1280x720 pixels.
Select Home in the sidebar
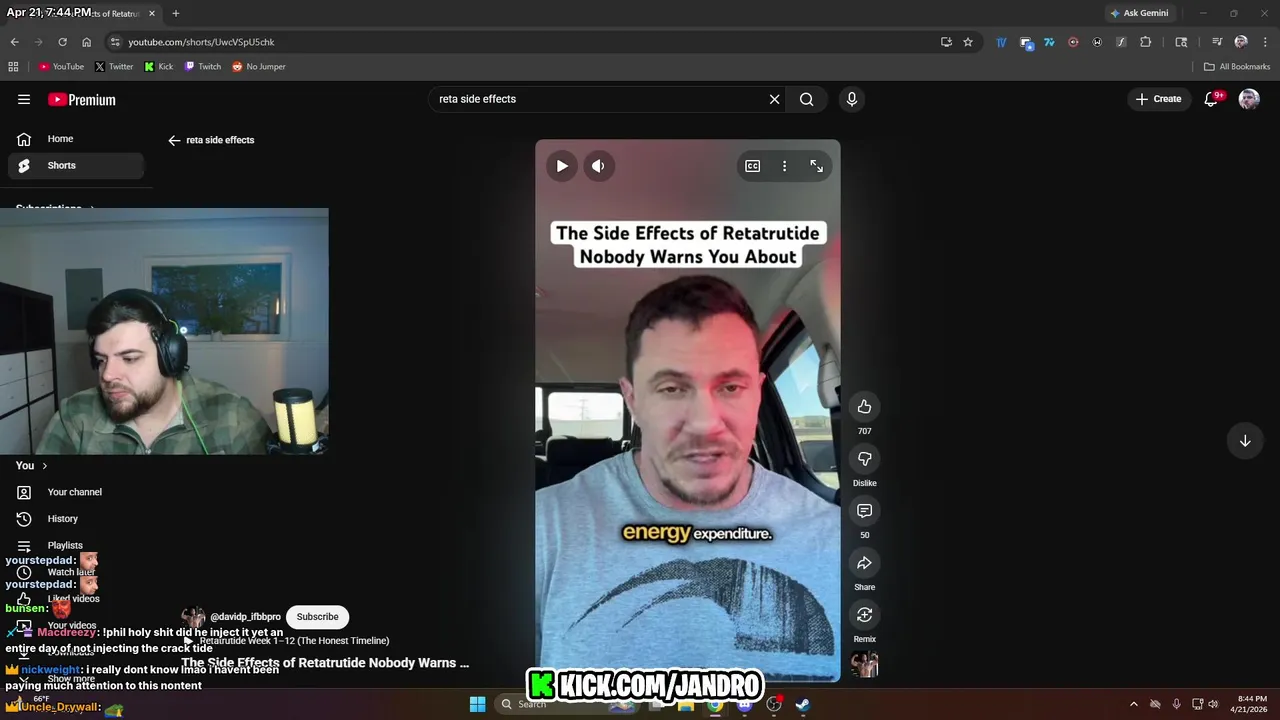click(75, 139)
